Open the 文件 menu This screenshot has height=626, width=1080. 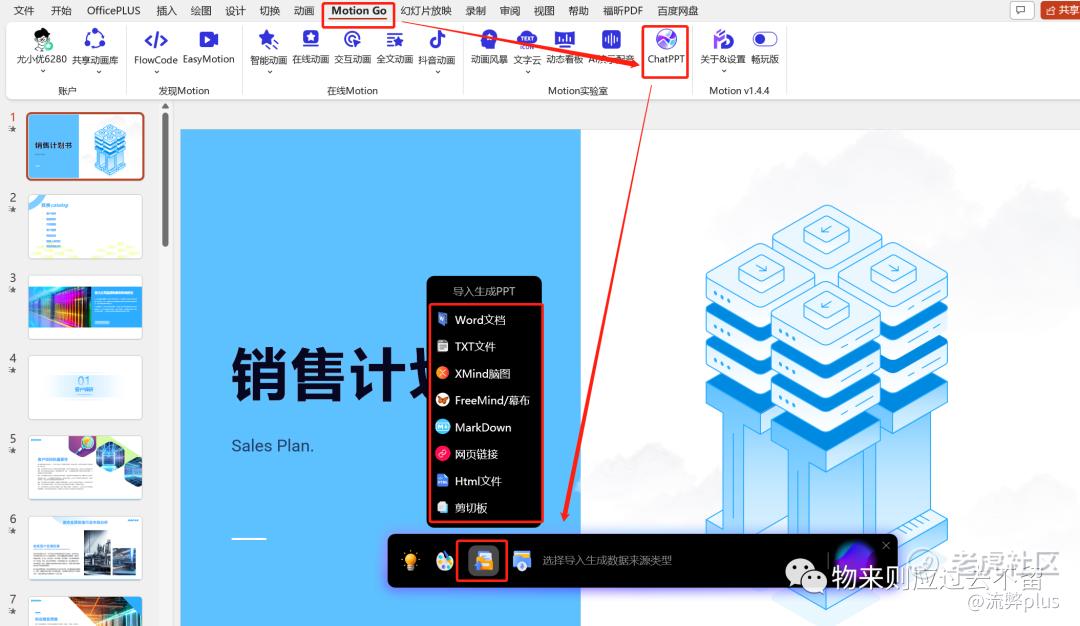24,10
